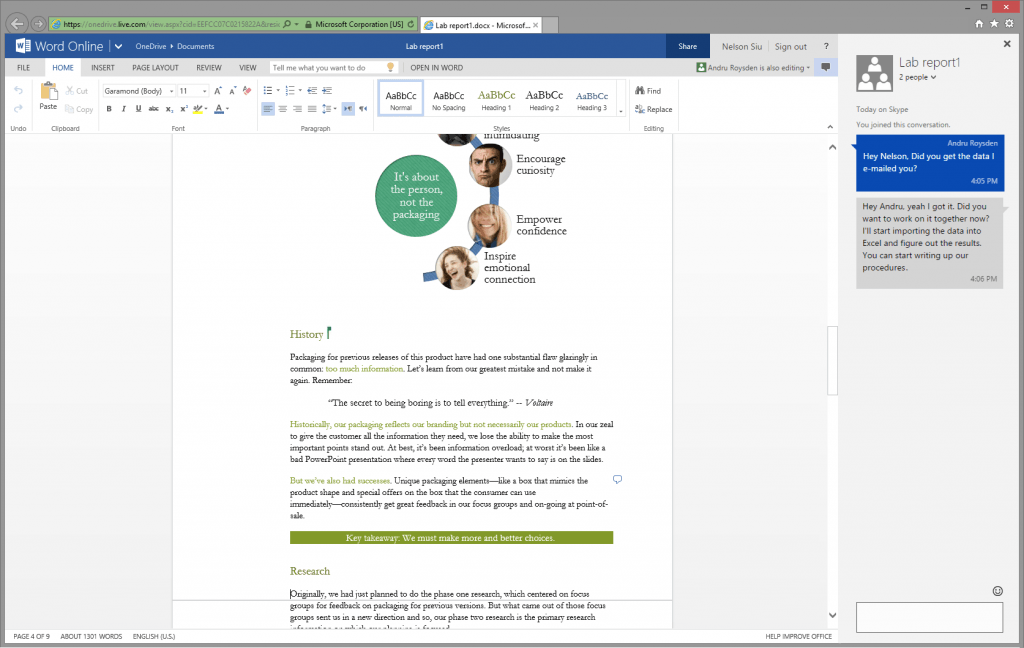Screen dimensions: 1024x648
Task: Click the Paste icon in Clipboard group
Action: (48, 95)
